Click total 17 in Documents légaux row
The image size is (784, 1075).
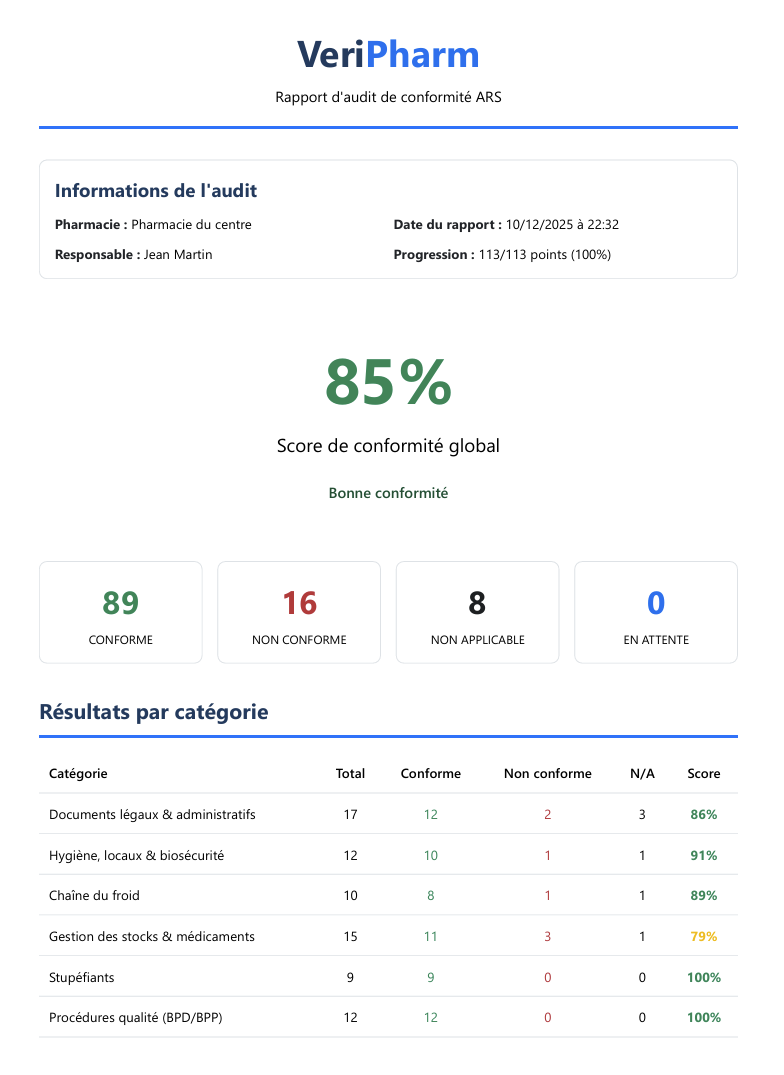(350, 814)
